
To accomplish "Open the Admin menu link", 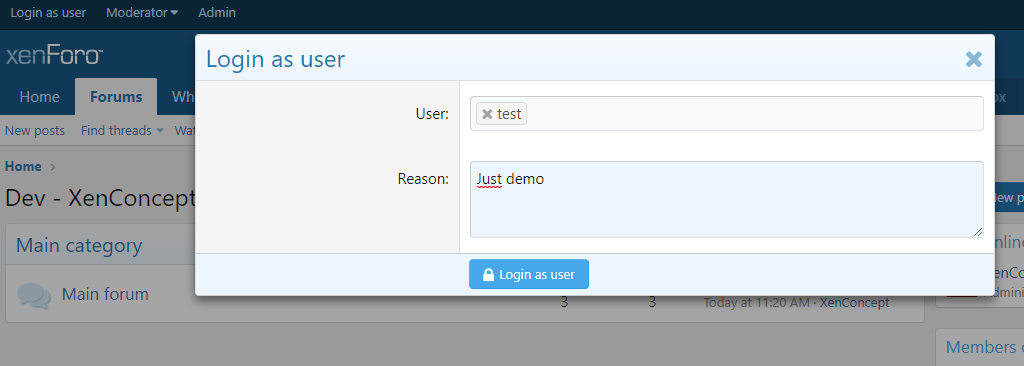I will [217, 12].
